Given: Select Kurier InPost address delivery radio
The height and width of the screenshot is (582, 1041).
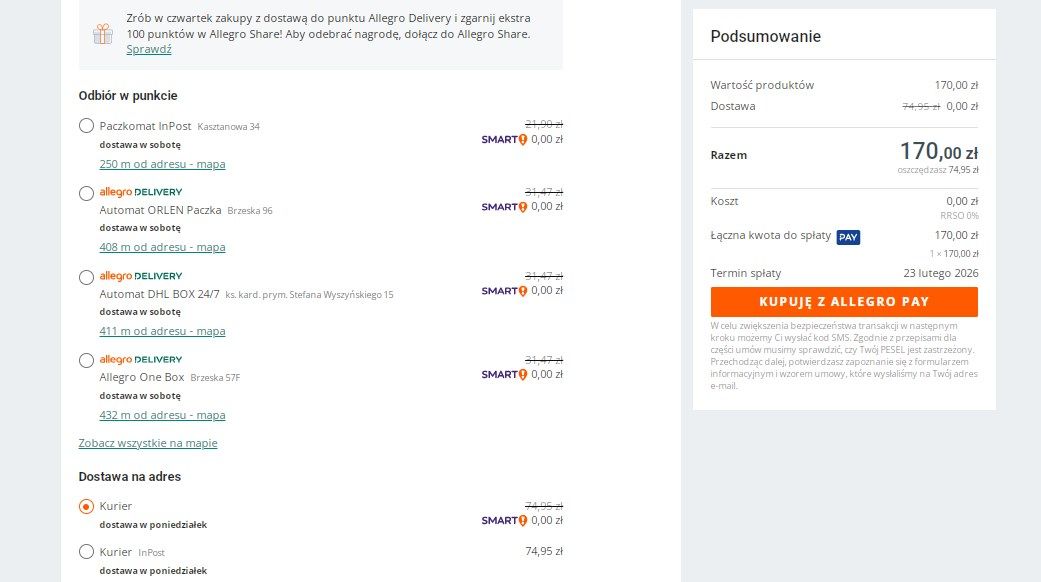Looking at the screenshot, I should [86, 551].
